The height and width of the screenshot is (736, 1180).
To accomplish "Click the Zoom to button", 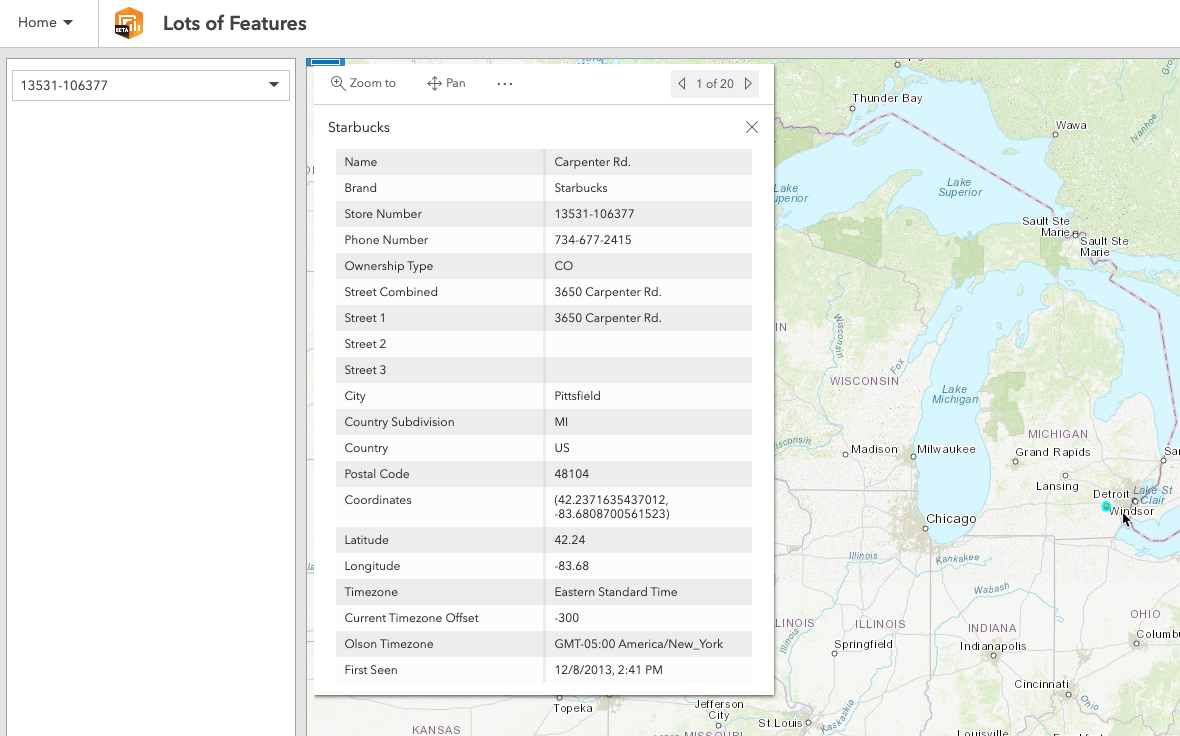I will [363, 83].
